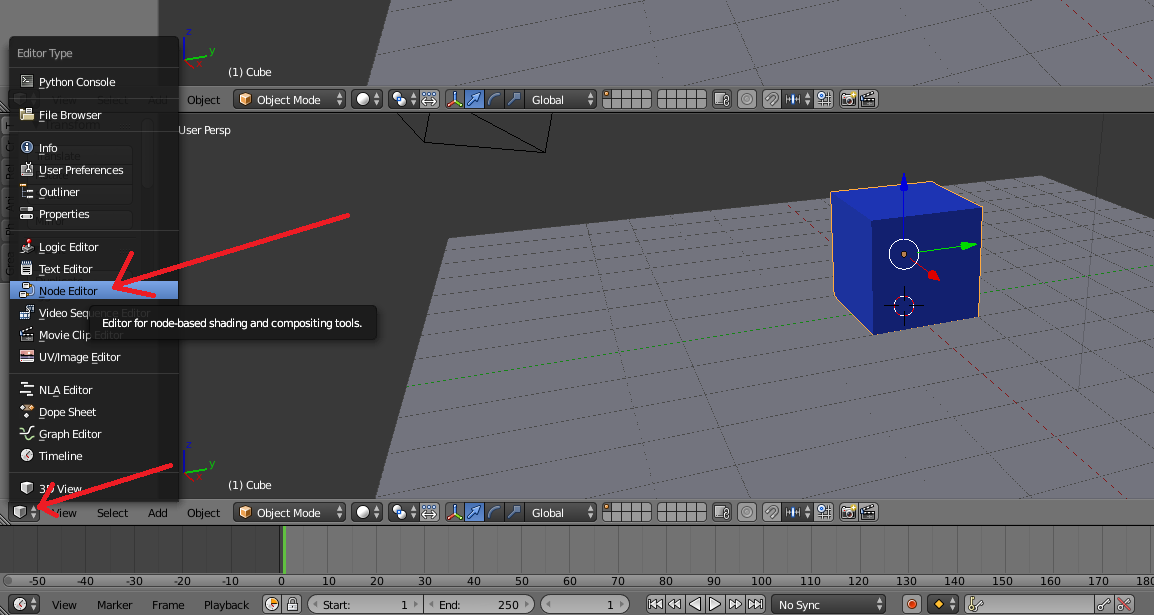Toggle lock camera and layers to scene, lower header
Image resolution: width=1154 pixels, height=615 pixels.
[722, 512]
